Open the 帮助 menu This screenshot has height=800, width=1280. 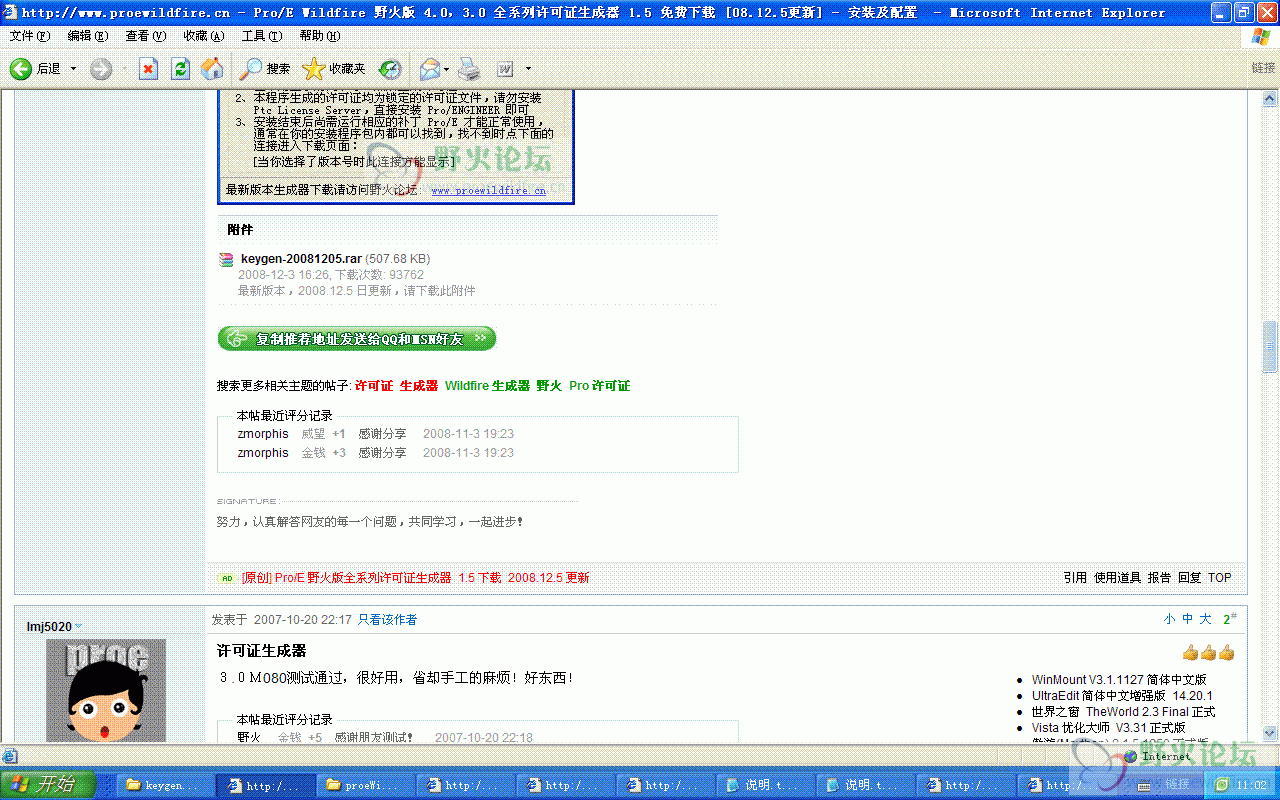pyautogui.click(x=319, y=35)
